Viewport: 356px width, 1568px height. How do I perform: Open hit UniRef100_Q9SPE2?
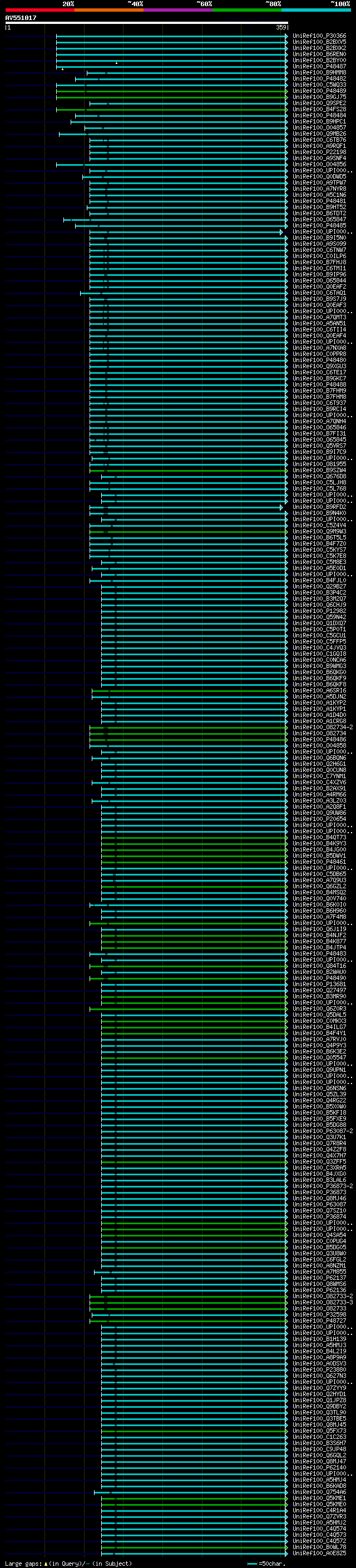pyautogui.click(x=319, y=103)
